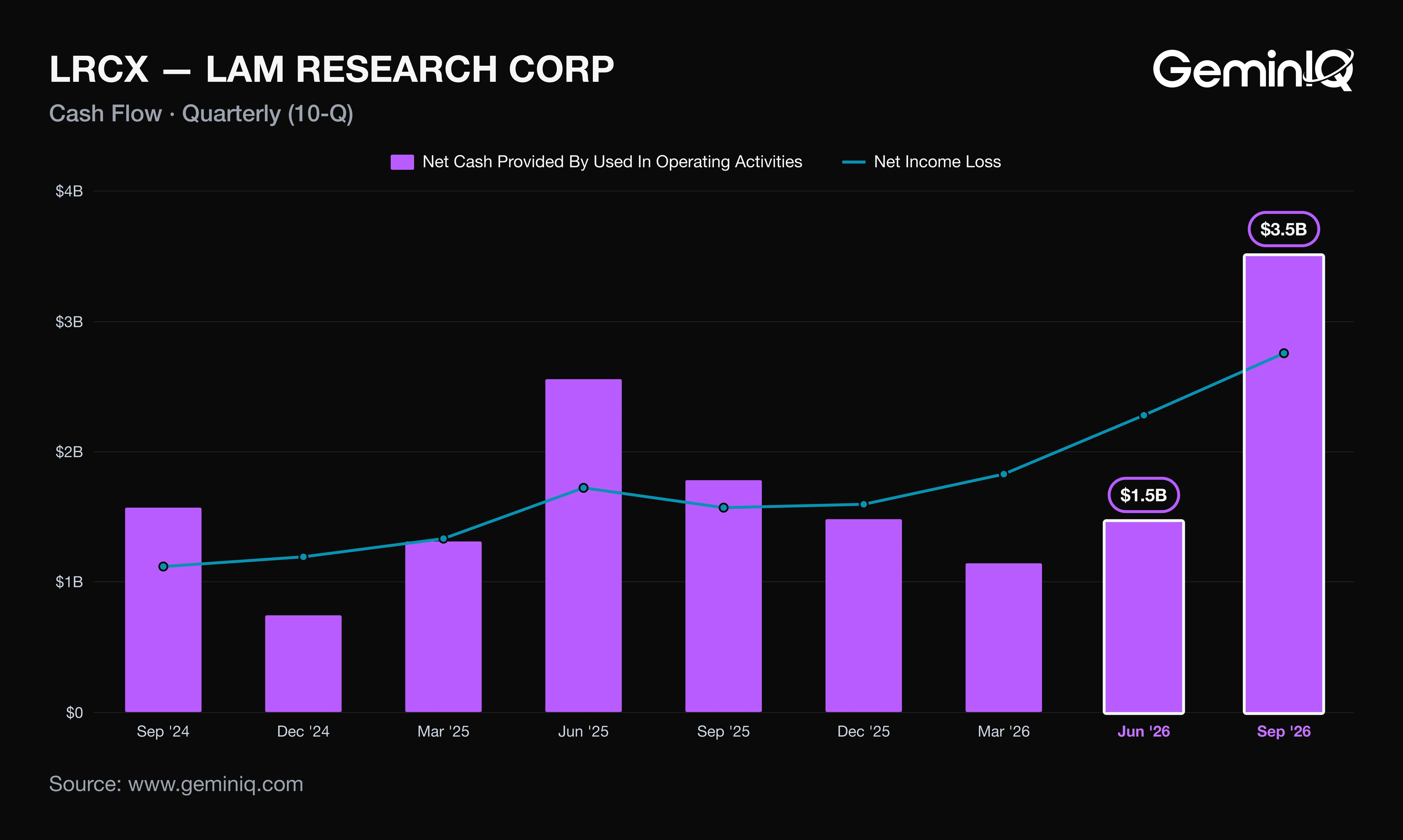Viewport: 1403px width, 840px height.
Task: Click the $4B axis label
Action: (69, 191)
